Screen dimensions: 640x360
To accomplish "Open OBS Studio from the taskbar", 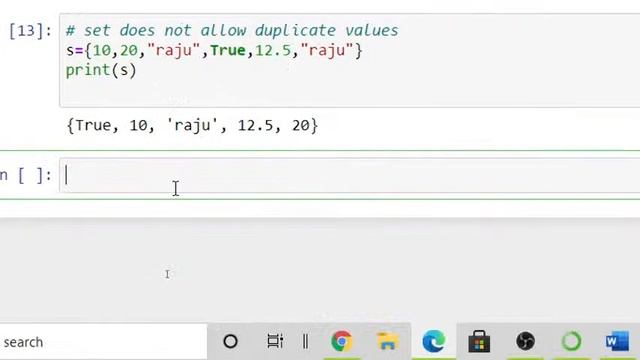I will click(525, 341).
